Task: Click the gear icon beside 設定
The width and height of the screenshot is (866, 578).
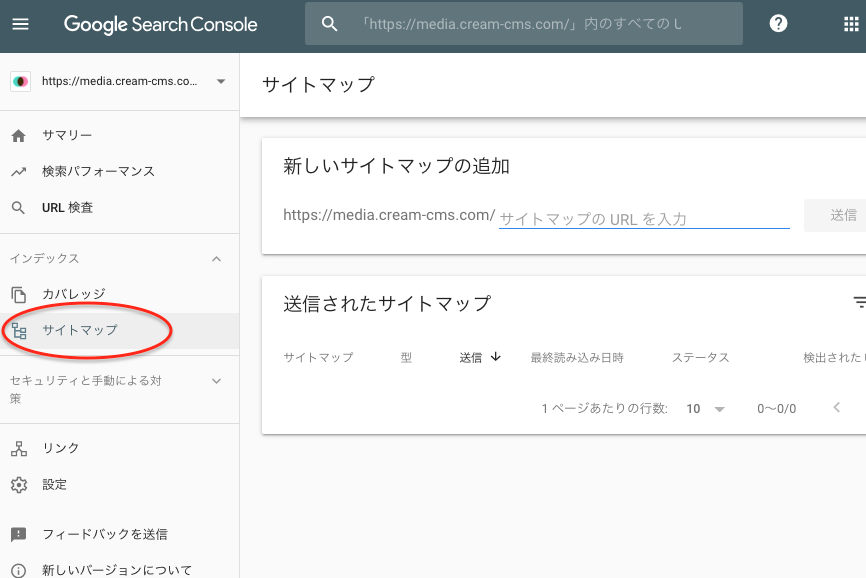Action: (x=19, y=485)
